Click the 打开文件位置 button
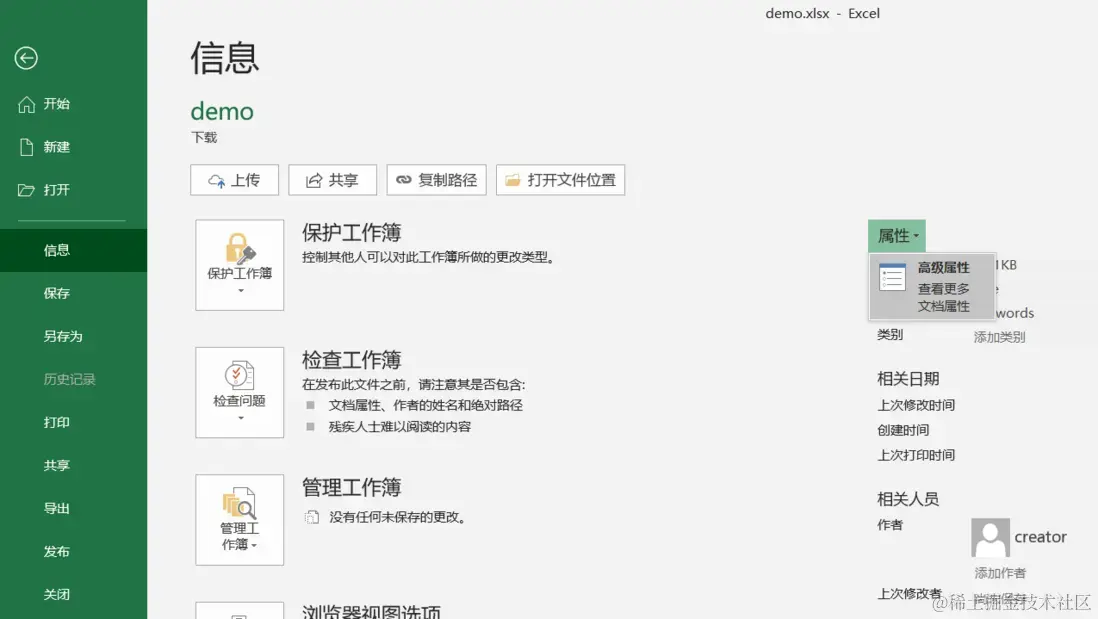The height and width of the screenshot is (619, 1098). pyautogui.click(x=560, y=180)
